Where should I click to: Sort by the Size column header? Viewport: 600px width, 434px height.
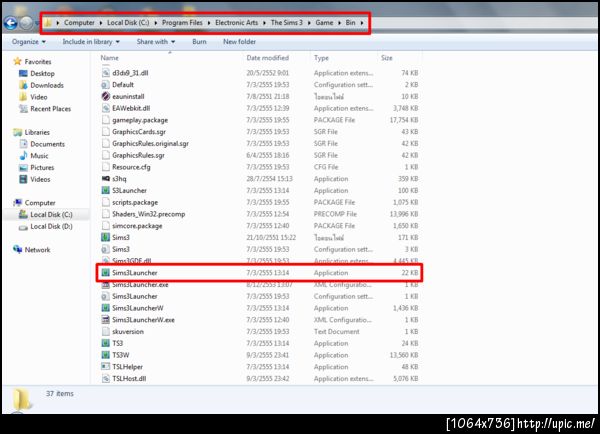click(x=386, y=58)
